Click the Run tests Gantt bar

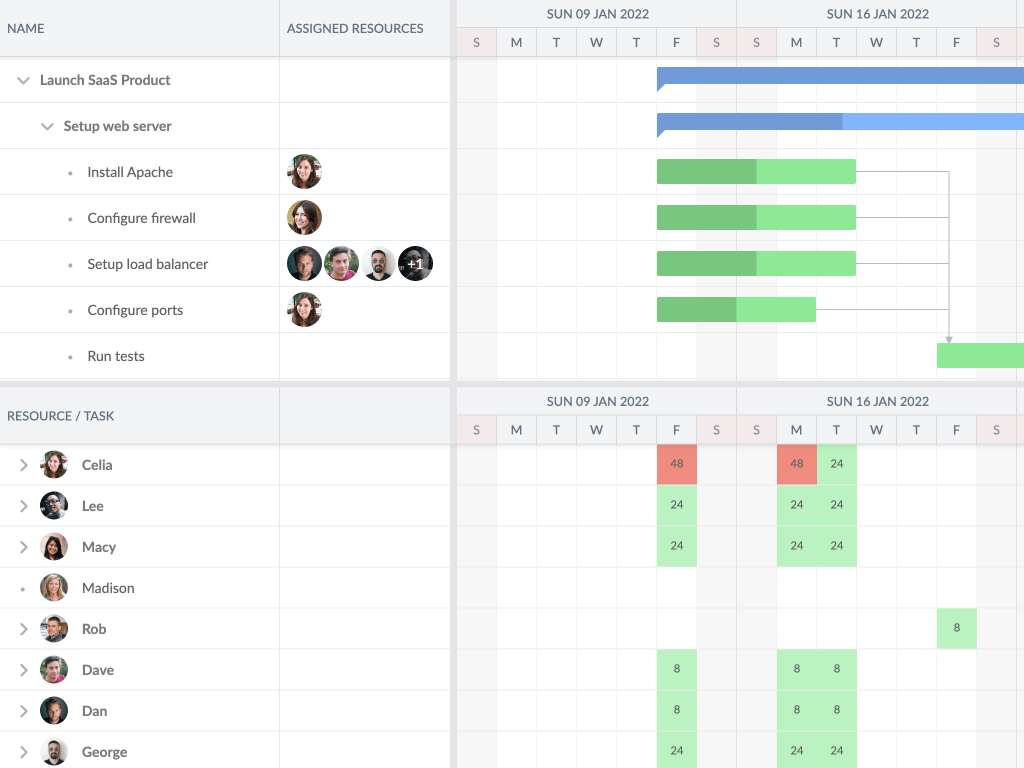(x=979, y=355)
